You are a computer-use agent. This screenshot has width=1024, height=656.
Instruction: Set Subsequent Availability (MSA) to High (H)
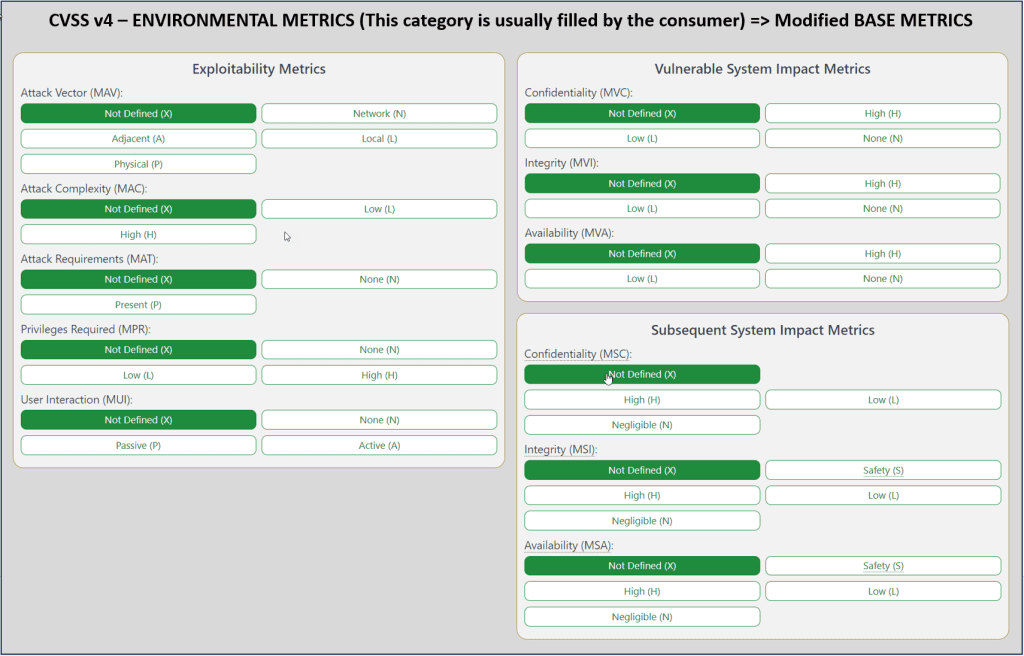642,591
